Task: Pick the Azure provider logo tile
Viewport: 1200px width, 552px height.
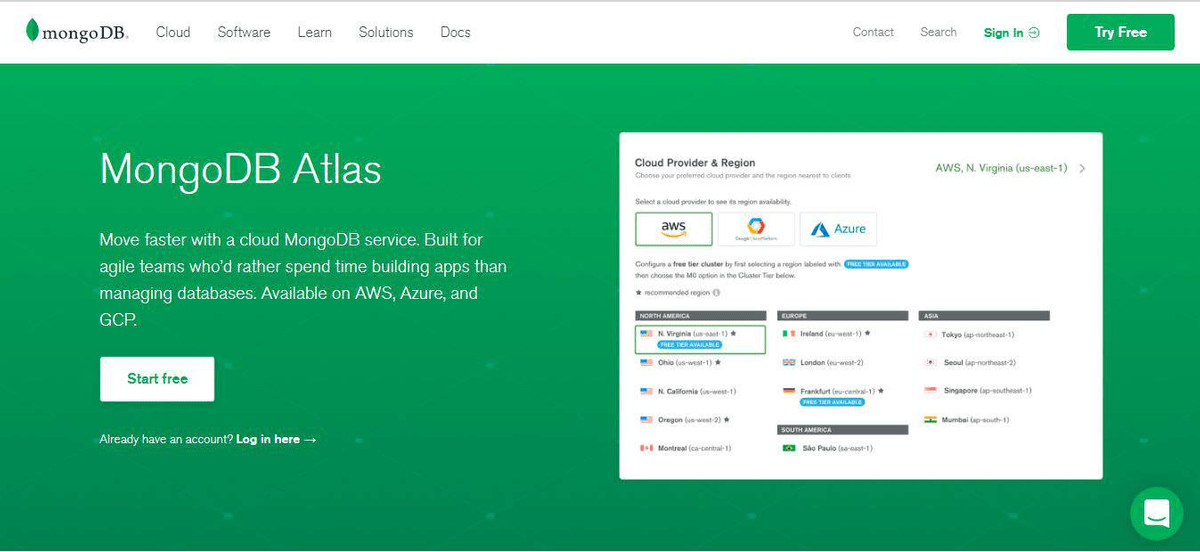Action: click(838, 228)
